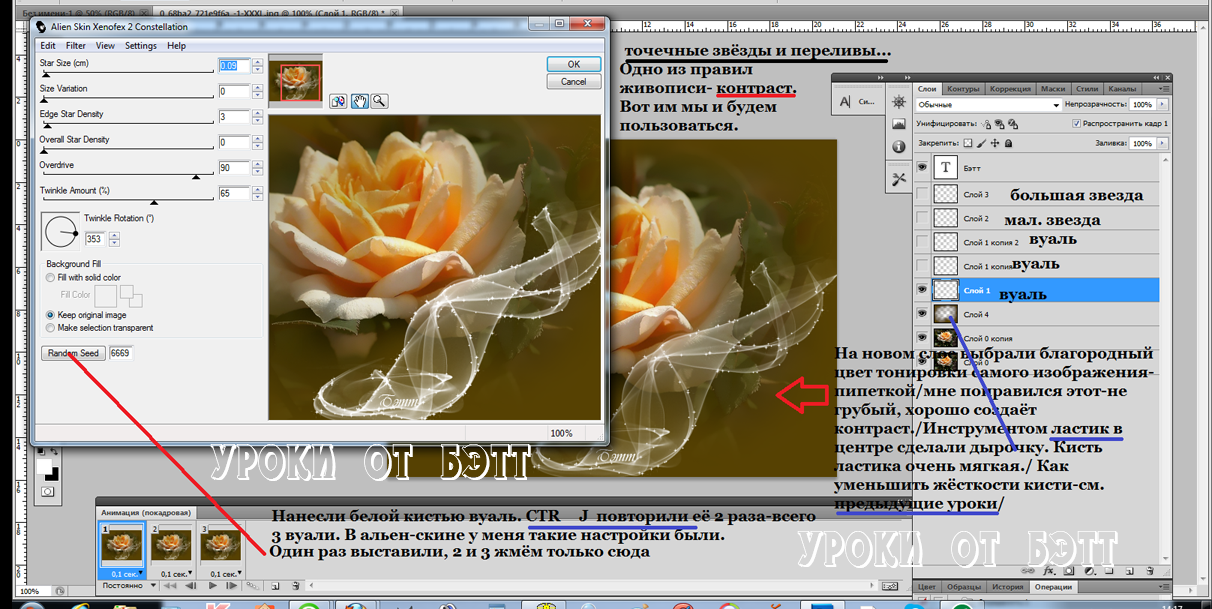Click lock position move icon
This screenshot has width=1212, height=609.
995,143
